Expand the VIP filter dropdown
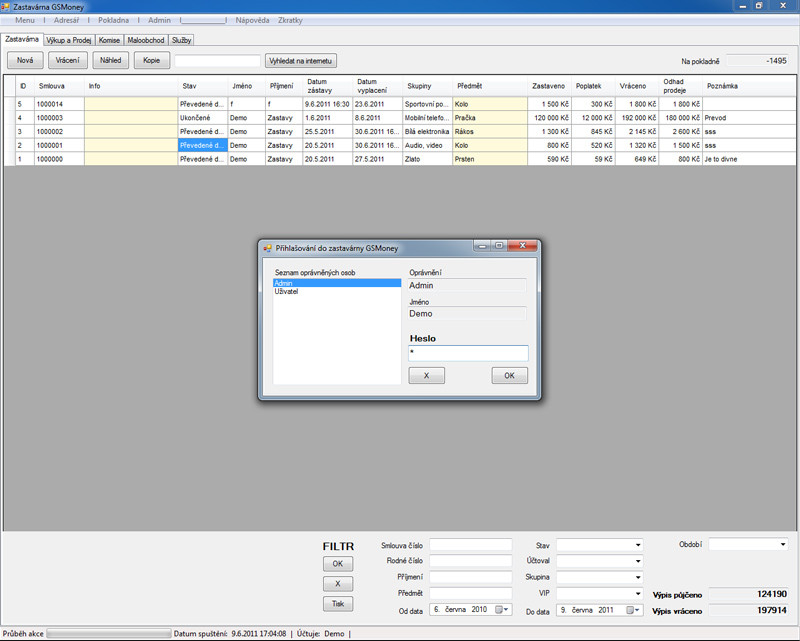The height and width of the screenshot is (641, 800). pos(638,594)
